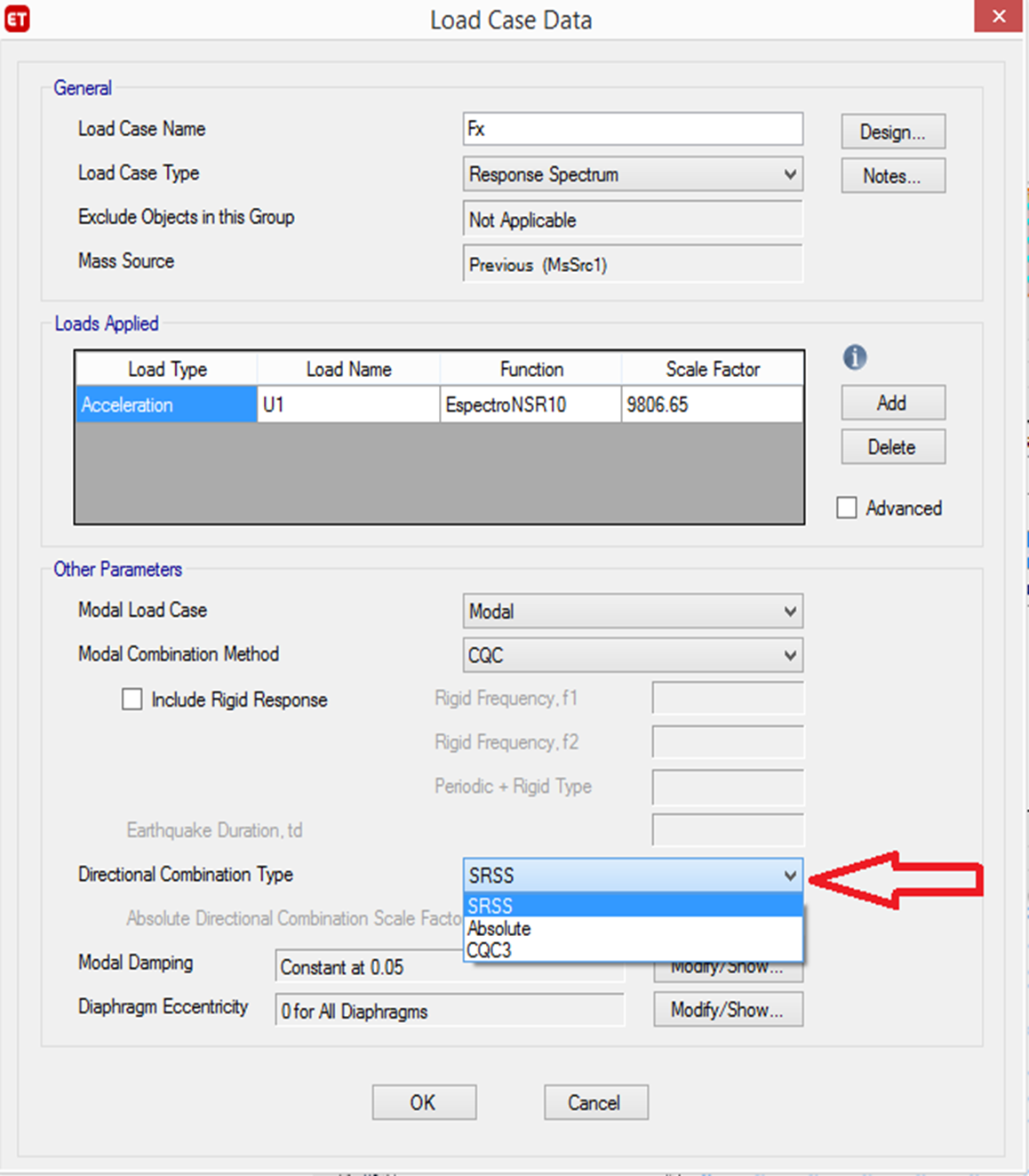Select SRSS from the dropdown list
This screenshot has width=1029, height=1176.
[632, 906]
